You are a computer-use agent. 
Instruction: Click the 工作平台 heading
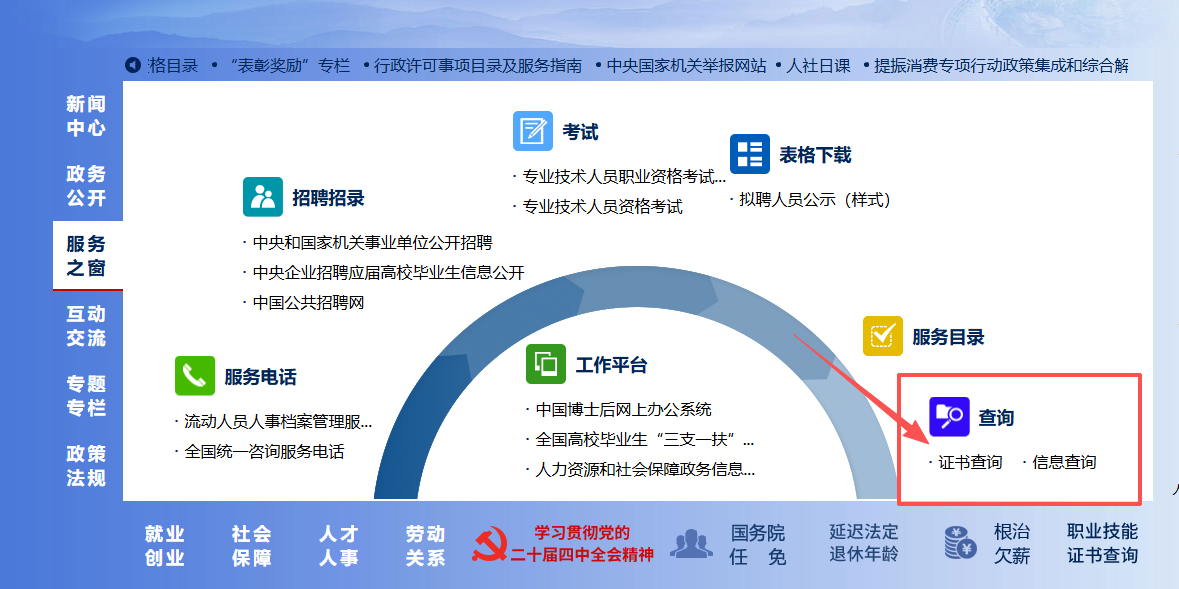click(611, 365)
